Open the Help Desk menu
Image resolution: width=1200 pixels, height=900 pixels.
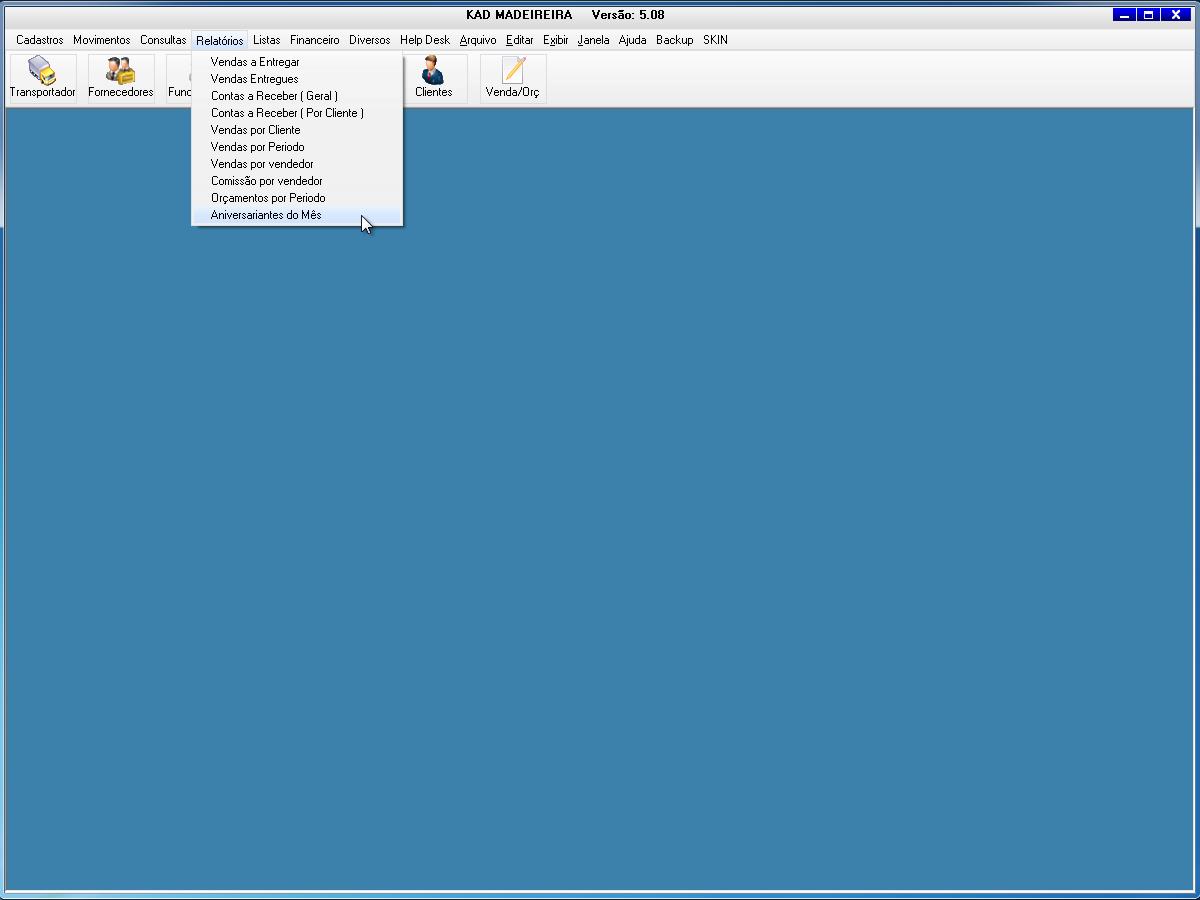click(x=425, y=40)
